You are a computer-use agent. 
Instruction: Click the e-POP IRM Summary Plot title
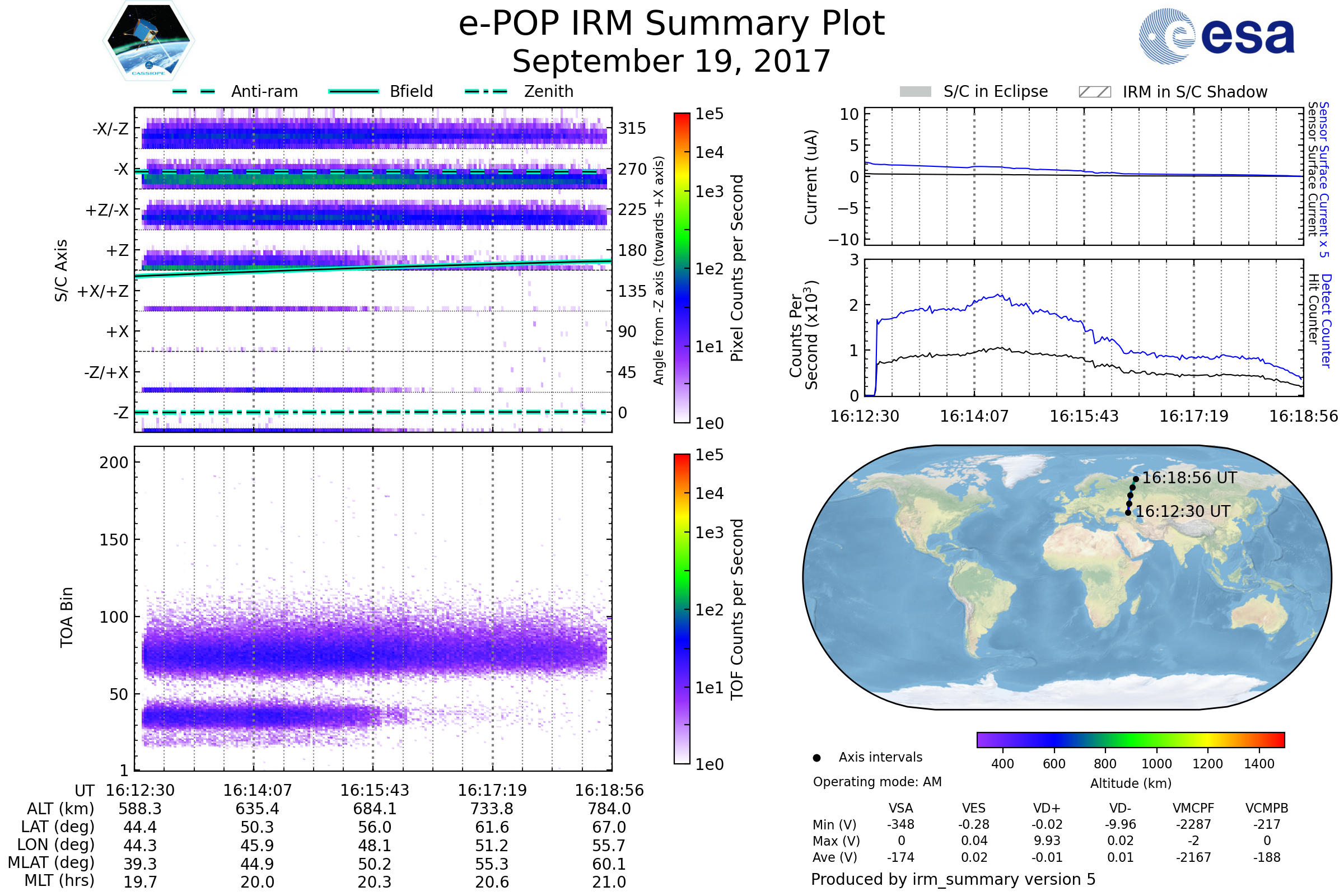tap(671, 24)
